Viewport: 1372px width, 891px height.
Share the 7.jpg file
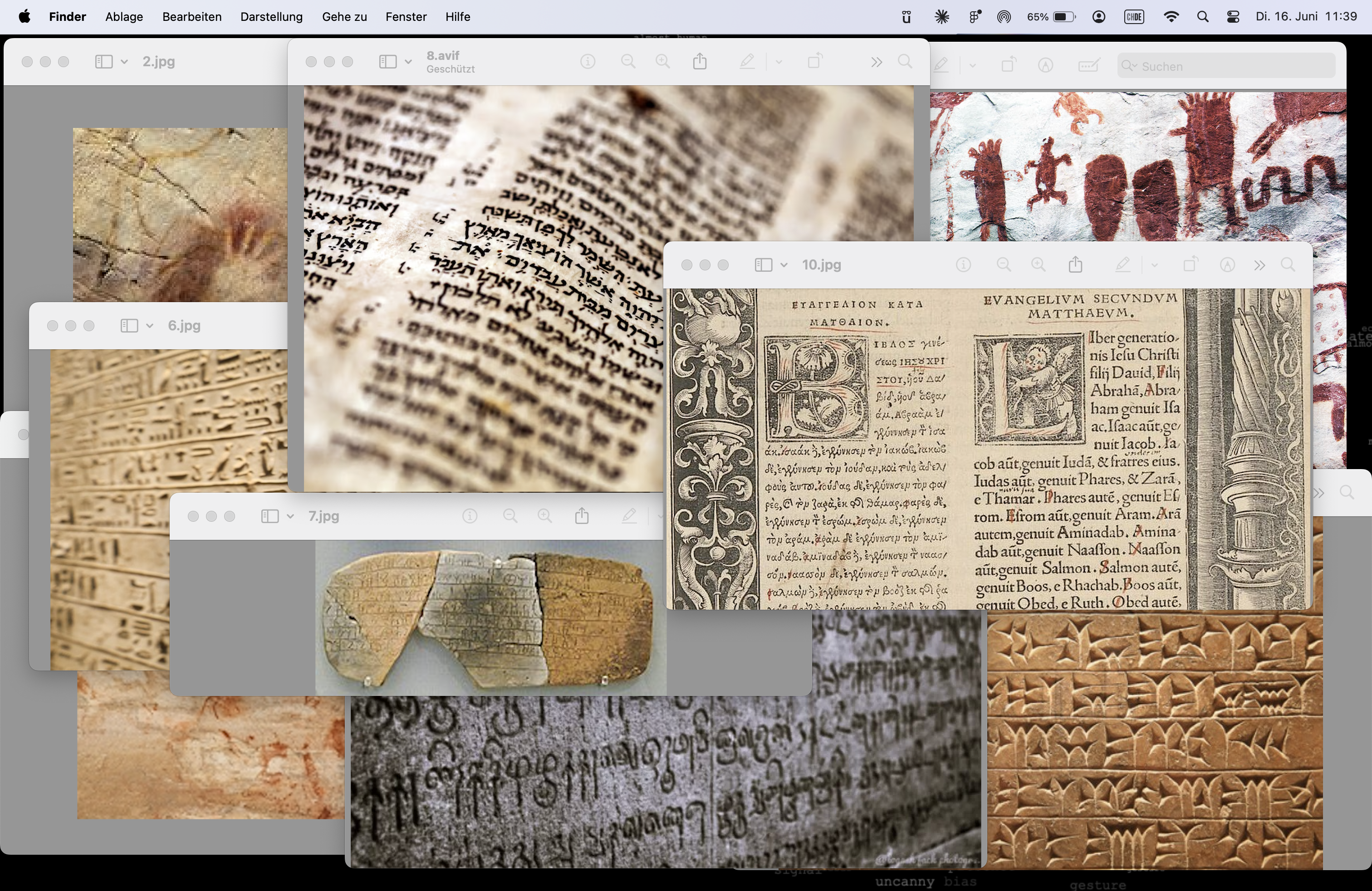point(582,515)
